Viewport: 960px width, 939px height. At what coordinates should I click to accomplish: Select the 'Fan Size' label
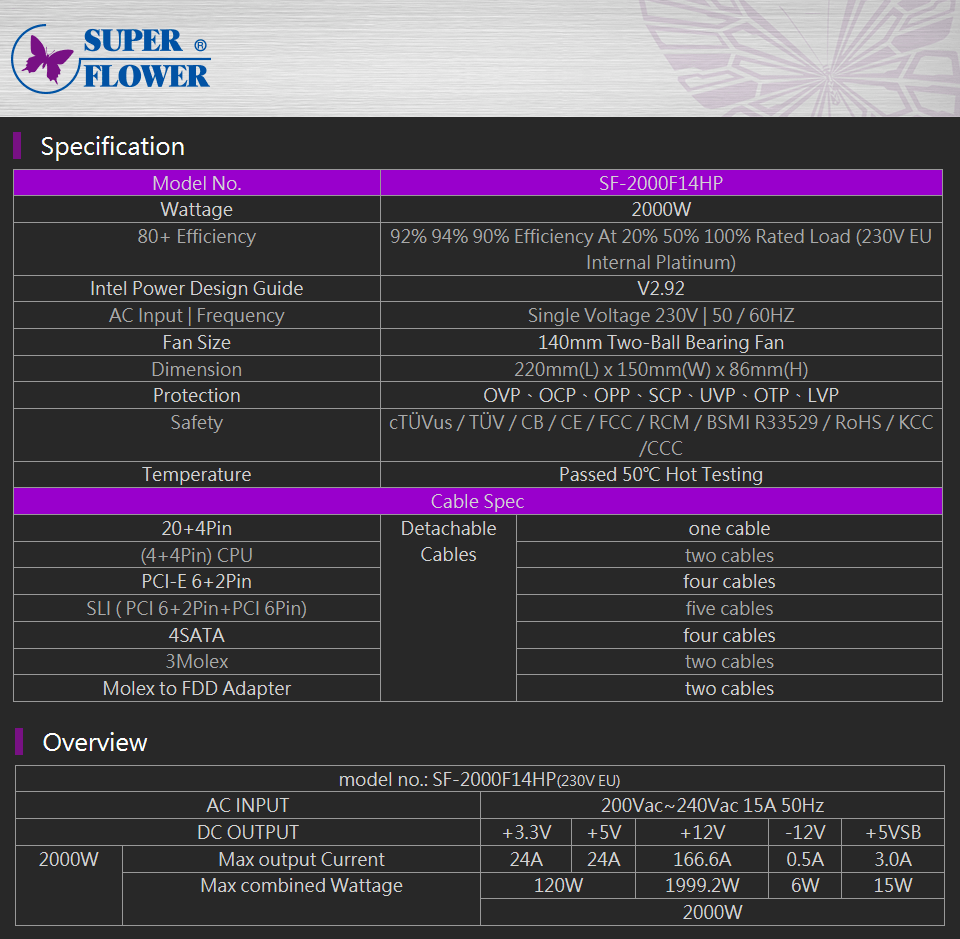coord(197,342)
